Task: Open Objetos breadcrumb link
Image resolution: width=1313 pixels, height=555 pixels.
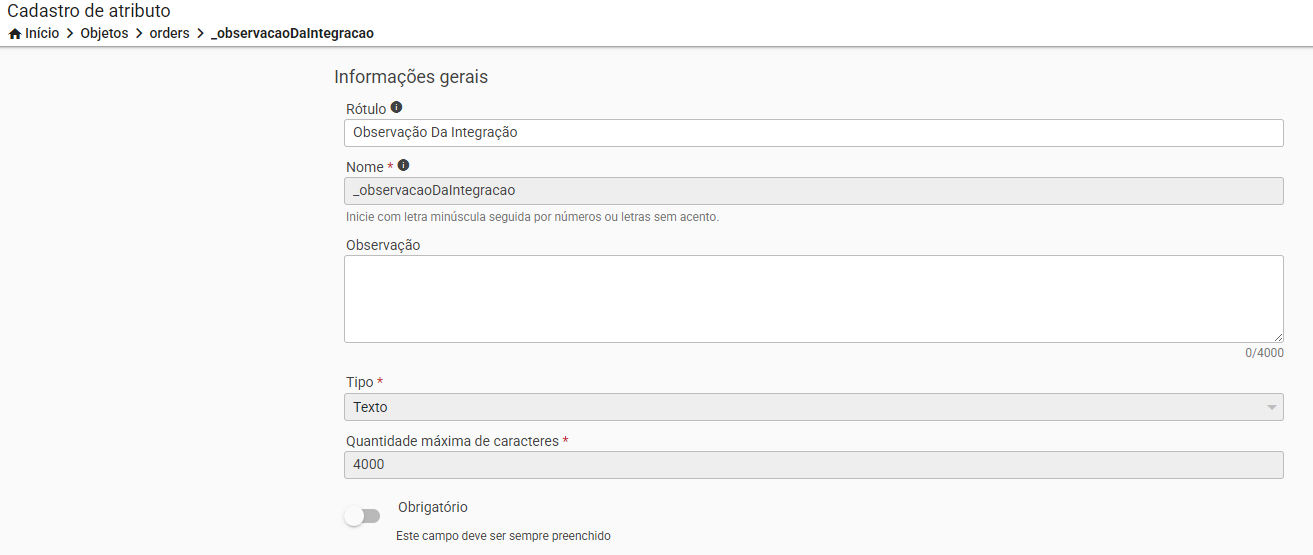Action: (x=104, y=34)
